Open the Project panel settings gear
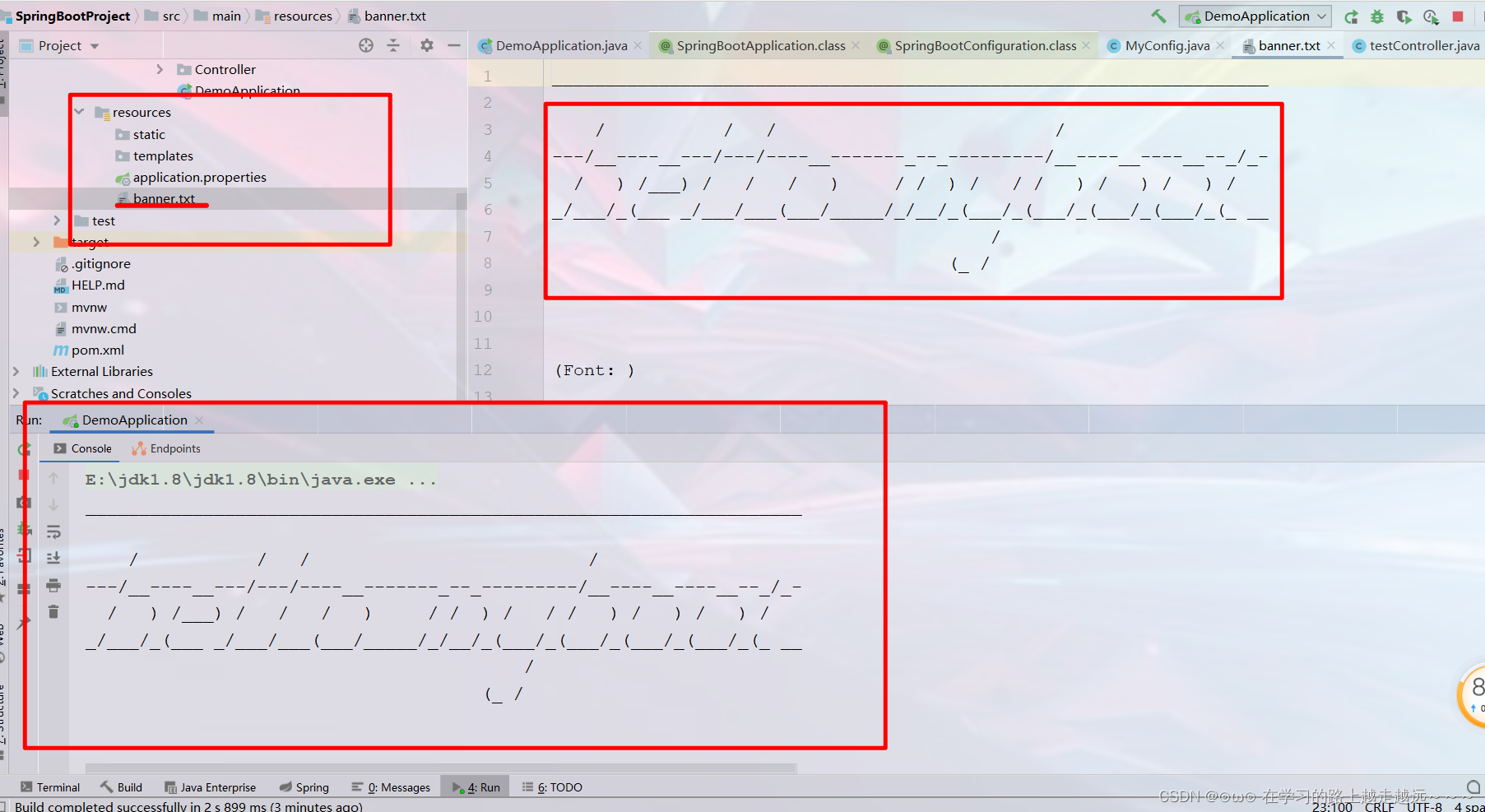1485x812 pixels. pyautogui.click(x=426, y=46)
